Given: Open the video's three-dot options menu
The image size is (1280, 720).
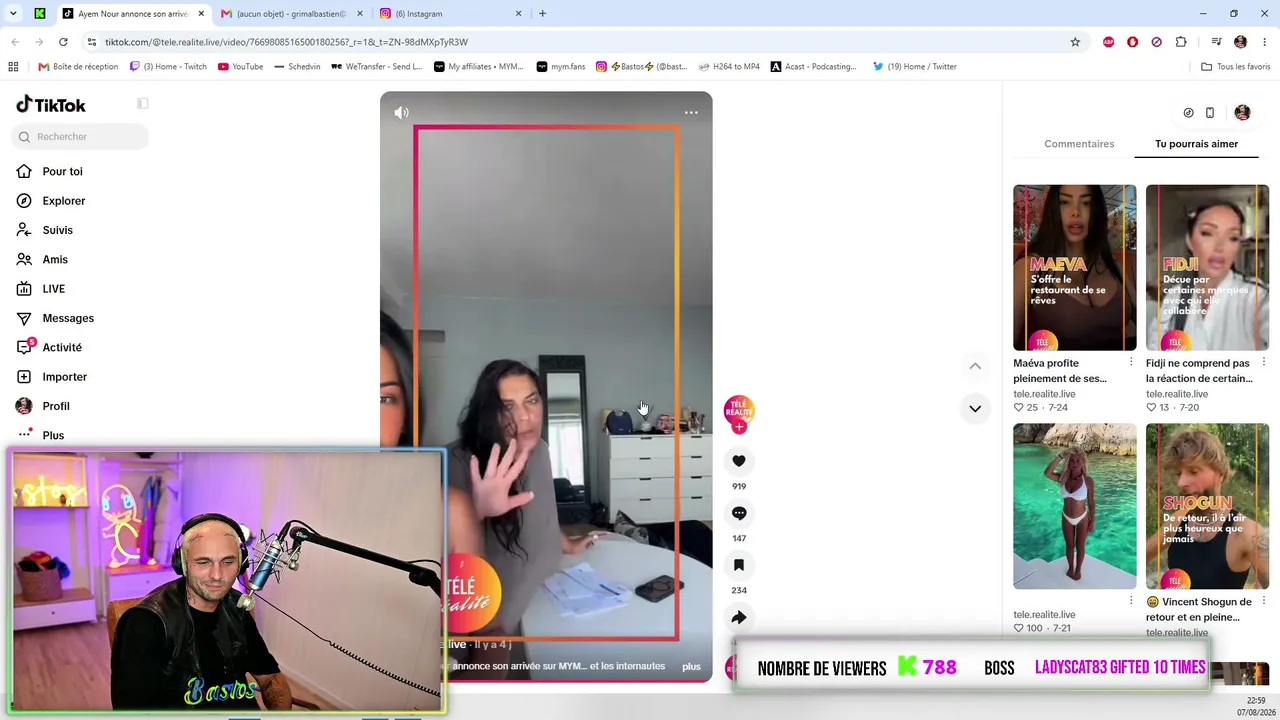Looking at the screenshot, I should pos(691,113).
